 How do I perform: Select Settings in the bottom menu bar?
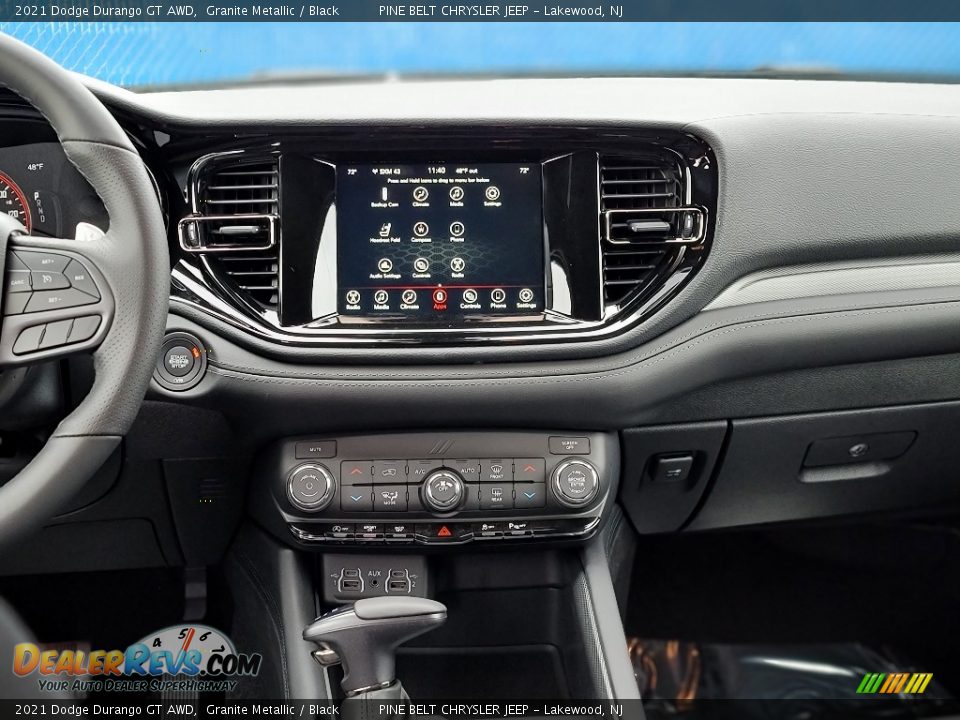[x=526, y=300]
